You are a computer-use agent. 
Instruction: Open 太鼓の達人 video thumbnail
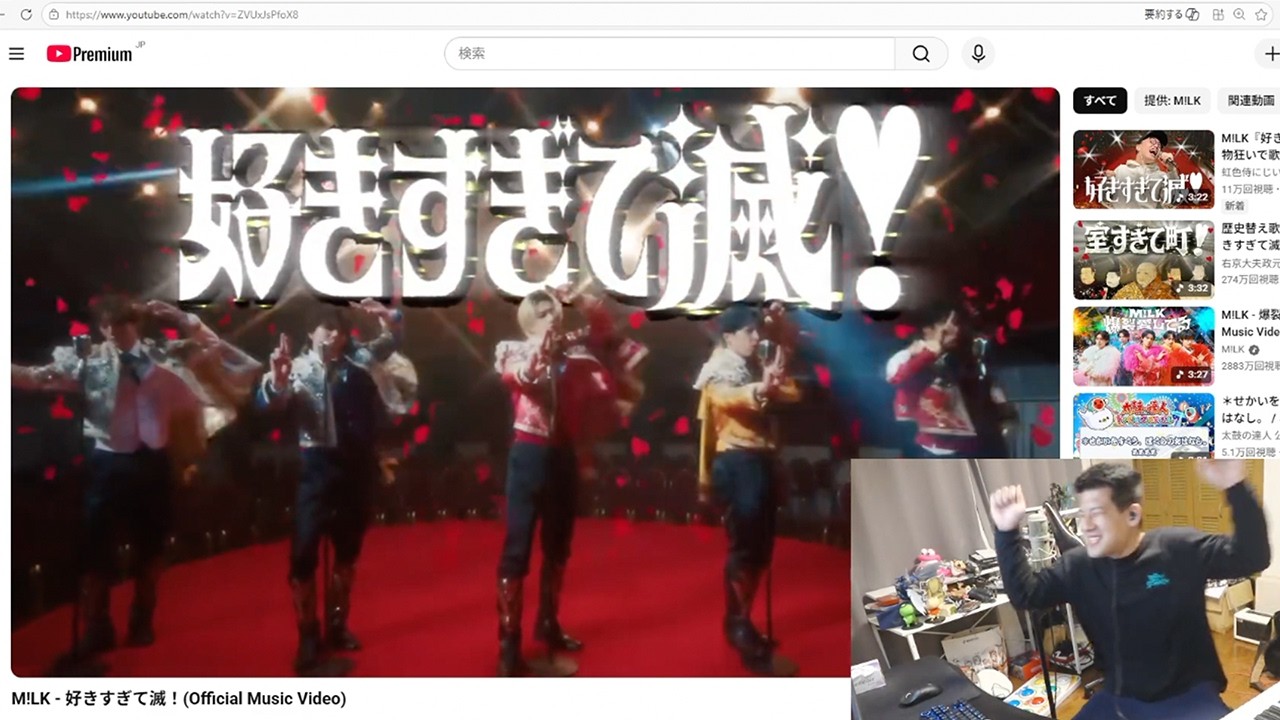tap(1143, 426)
